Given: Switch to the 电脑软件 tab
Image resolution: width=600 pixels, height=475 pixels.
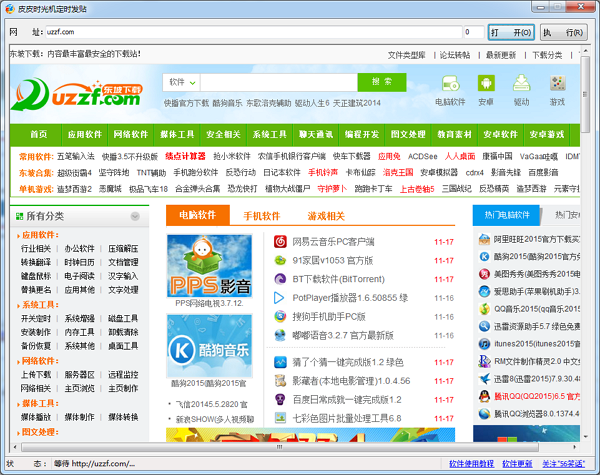Looking at the screenshot, I should [x=198, y=215].
